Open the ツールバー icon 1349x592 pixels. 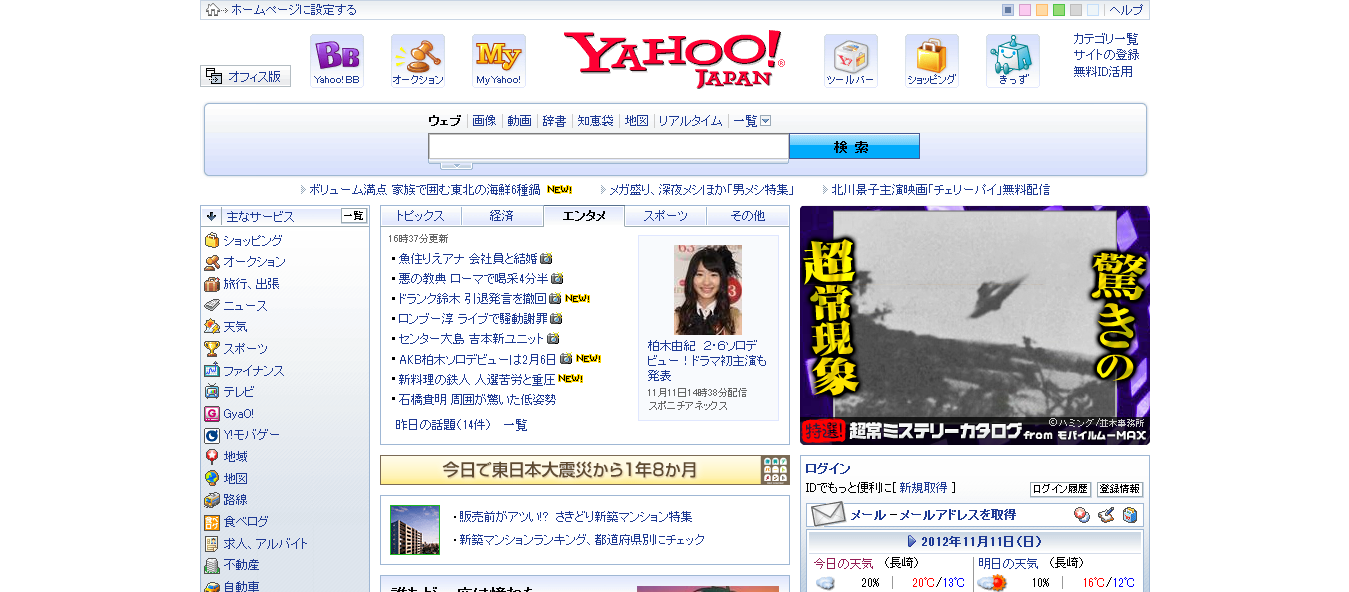click(851, 61)
